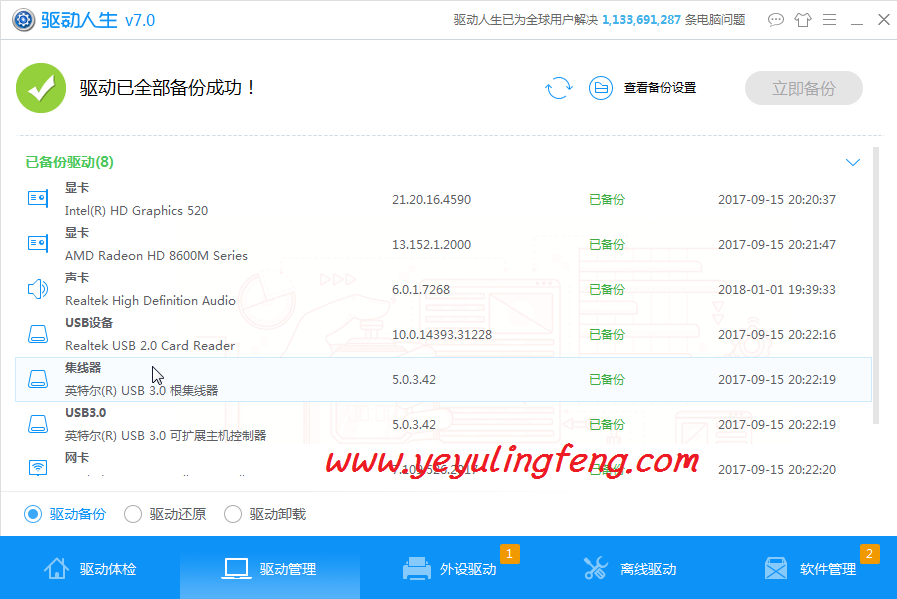
Task: Select the Intel(R) HD Graphics 520 text
Action: pyautogui.click(x=136, y=211)
